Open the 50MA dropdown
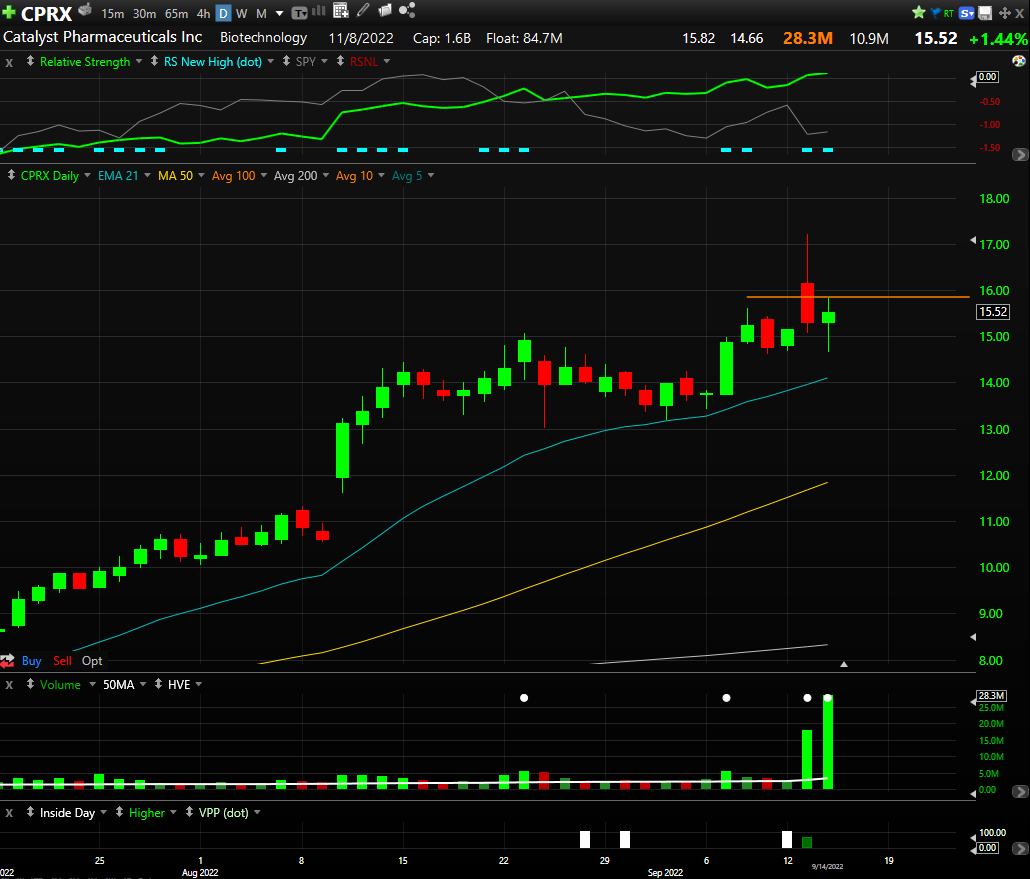This screenshot has width=1030, height=879. pos(141,685)
